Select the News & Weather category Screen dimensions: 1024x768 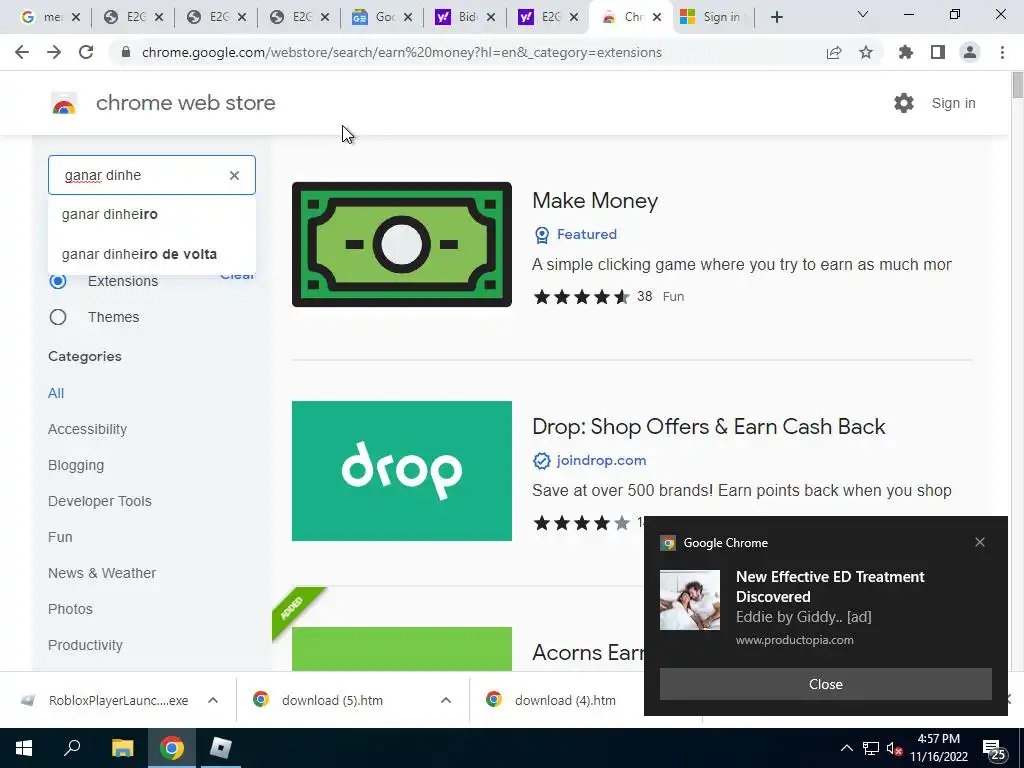(x=102, y=573)
